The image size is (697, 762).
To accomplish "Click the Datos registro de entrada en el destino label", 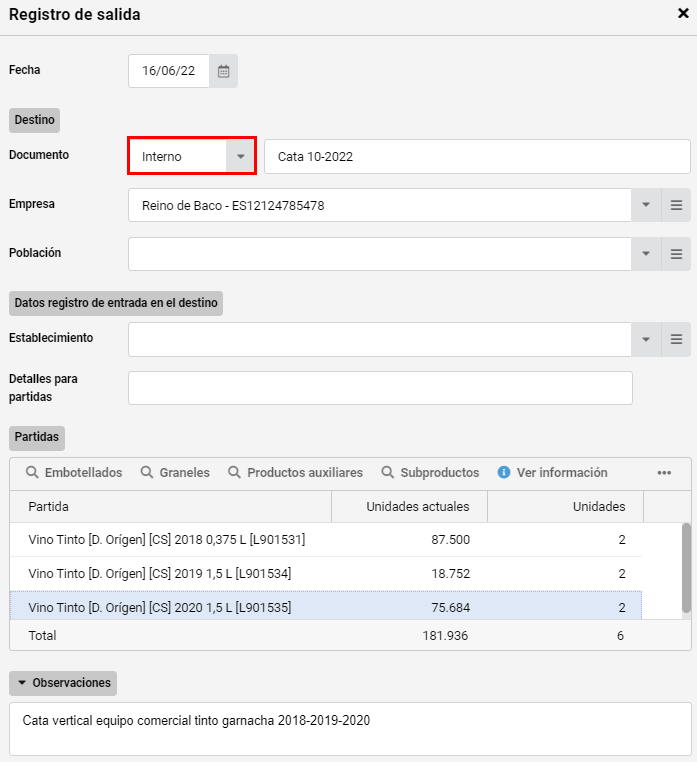I will pyautogui.click(x=116, y=303).
